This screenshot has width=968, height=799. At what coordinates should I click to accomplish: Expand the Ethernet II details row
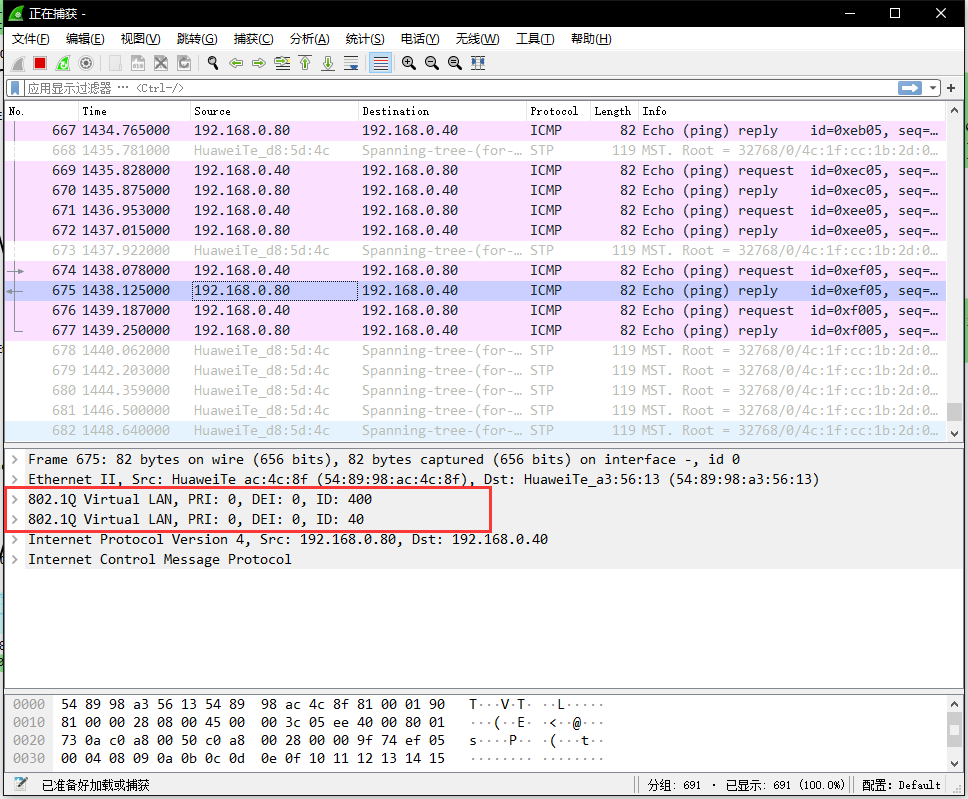point(14,479)
